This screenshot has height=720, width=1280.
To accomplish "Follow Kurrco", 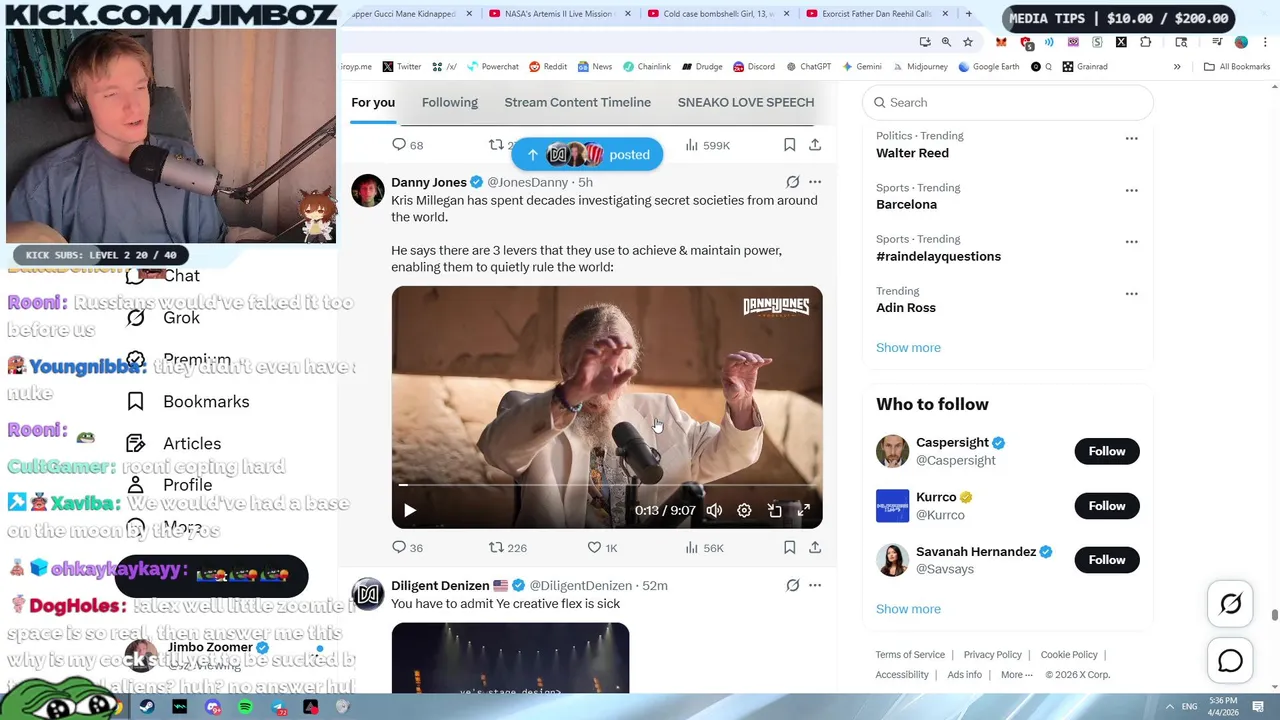I will (x=1107, y=506).
